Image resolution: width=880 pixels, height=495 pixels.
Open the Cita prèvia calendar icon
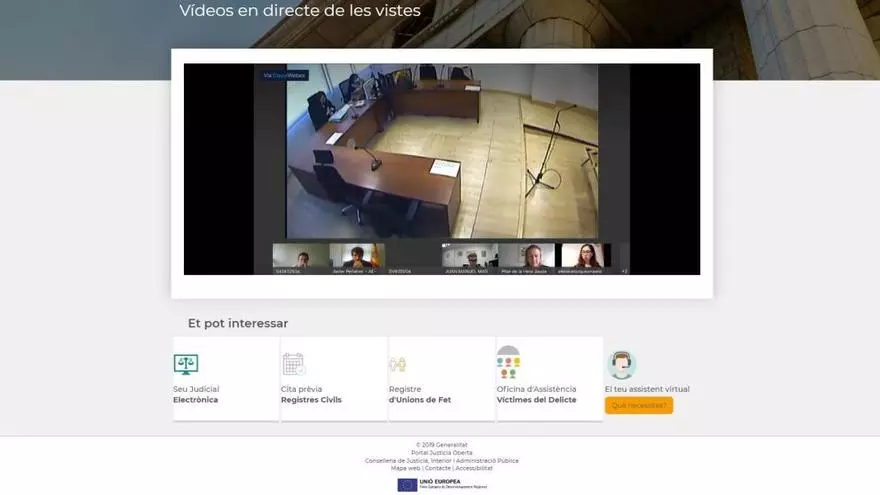coord(293,364)
